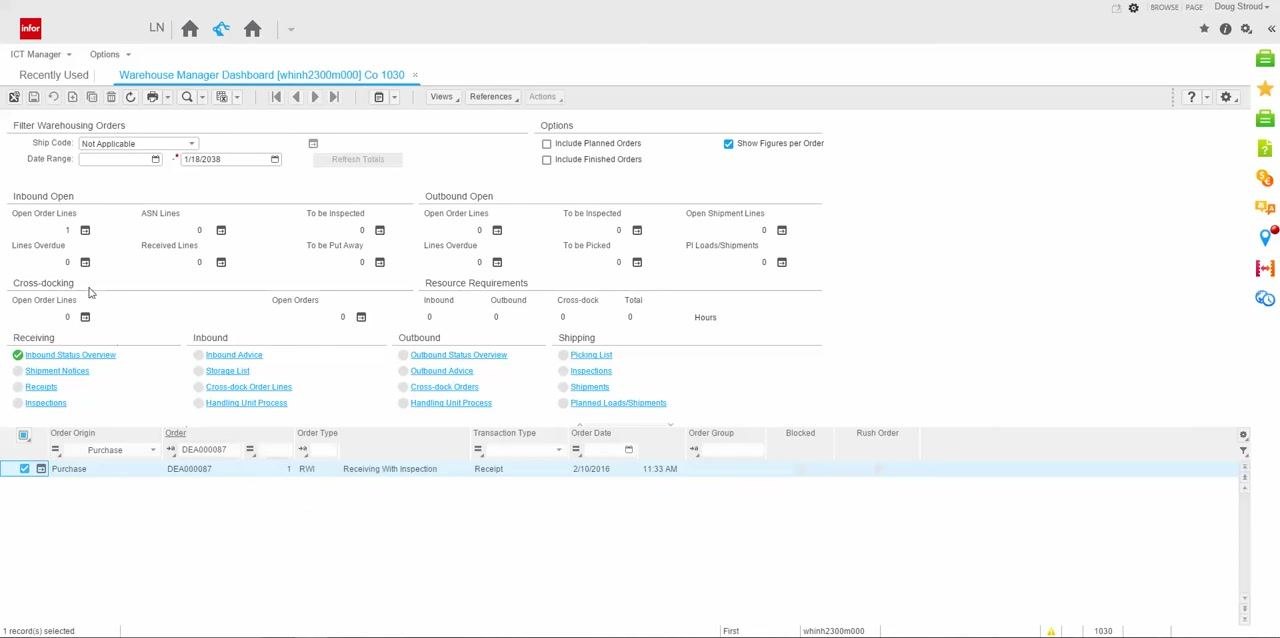Viewport: 1280px width, 638px height.
Task: Click the magnifier search toolbar icon
Action: [x=187, y=97]
